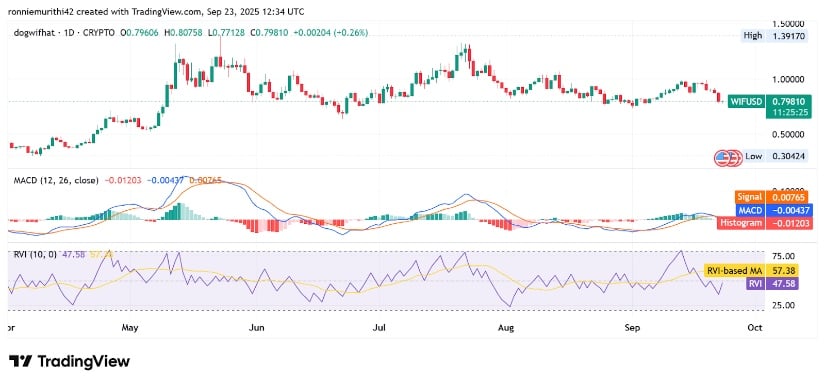This screenshot has width=825, height=384.
Task: Click the orange Signal axis label
Action: tap(749, 197)
